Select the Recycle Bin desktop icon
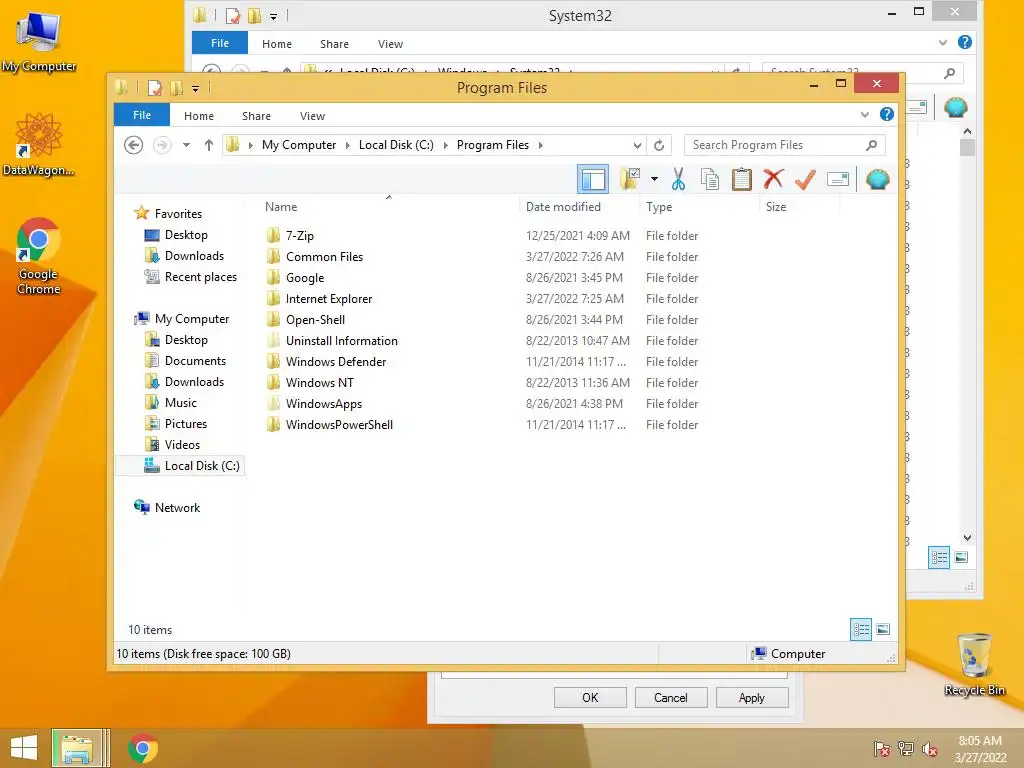This screenshot has width=1024, height=768. [974, 664]
